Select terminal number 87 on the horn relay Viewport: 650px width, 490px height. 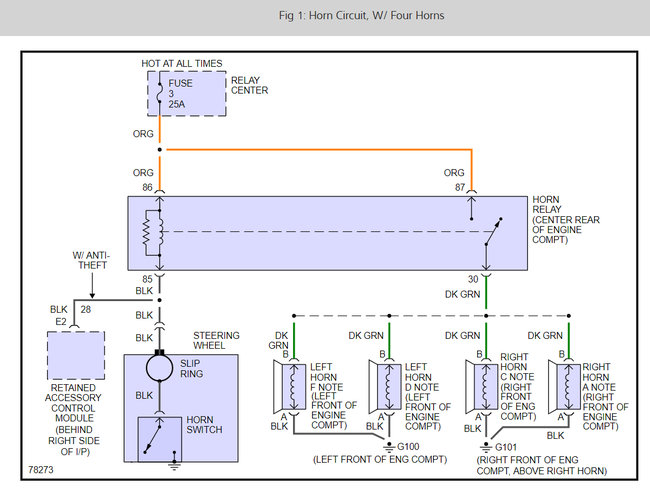tap(460, 187)
